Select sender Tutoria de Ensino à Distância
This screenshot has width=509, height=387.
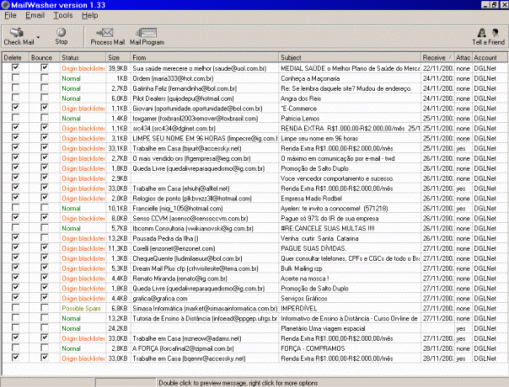[205, 318]
